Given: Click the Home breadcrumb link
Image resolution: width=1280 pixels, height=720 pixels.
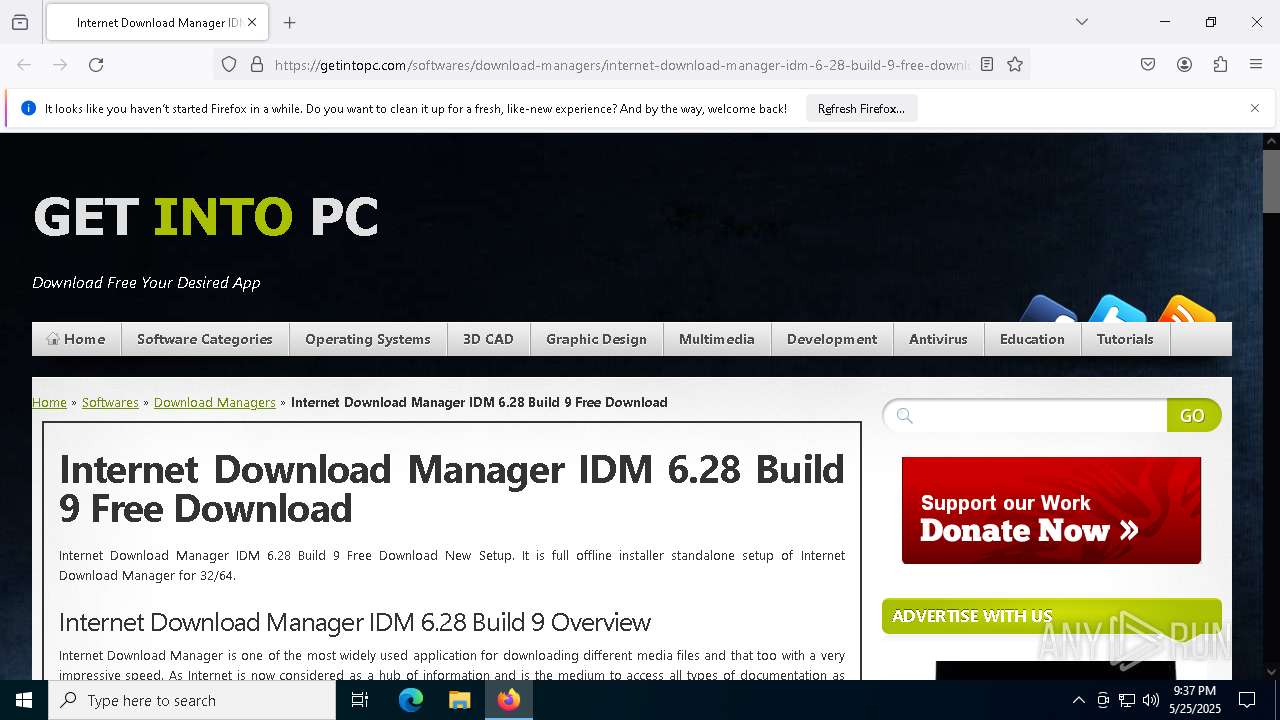Looking at the screenshot, I should tap(49, 402).
